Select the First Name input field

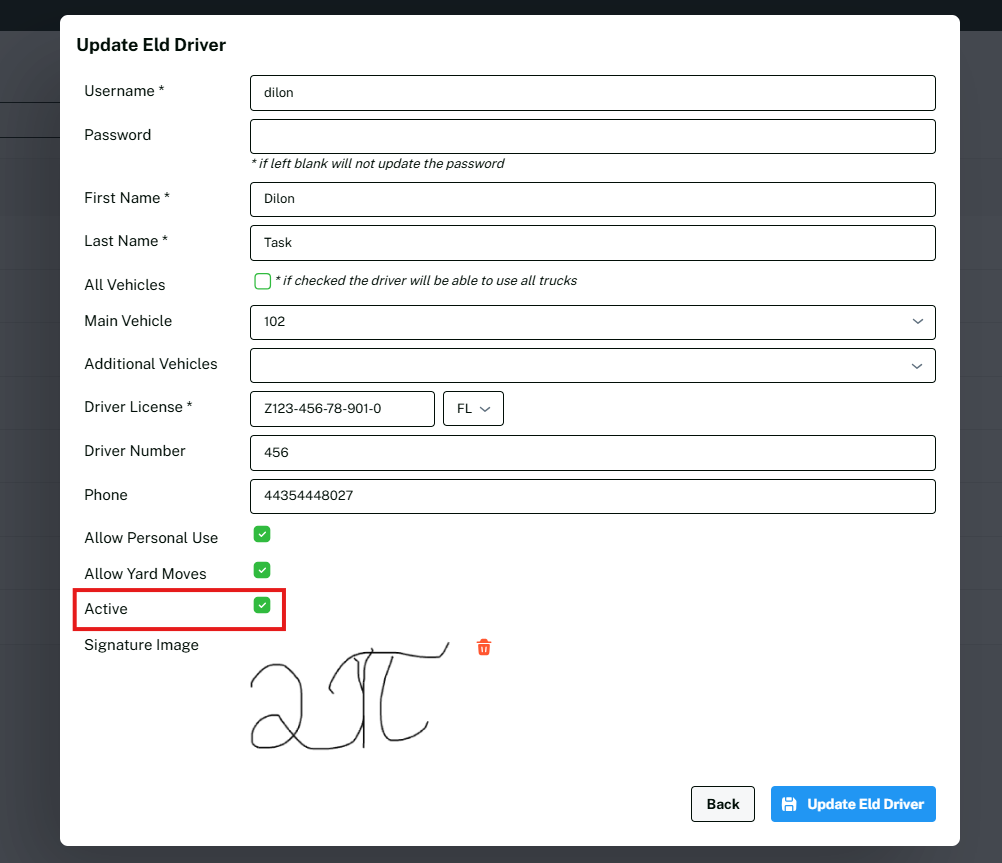(592, 199)
